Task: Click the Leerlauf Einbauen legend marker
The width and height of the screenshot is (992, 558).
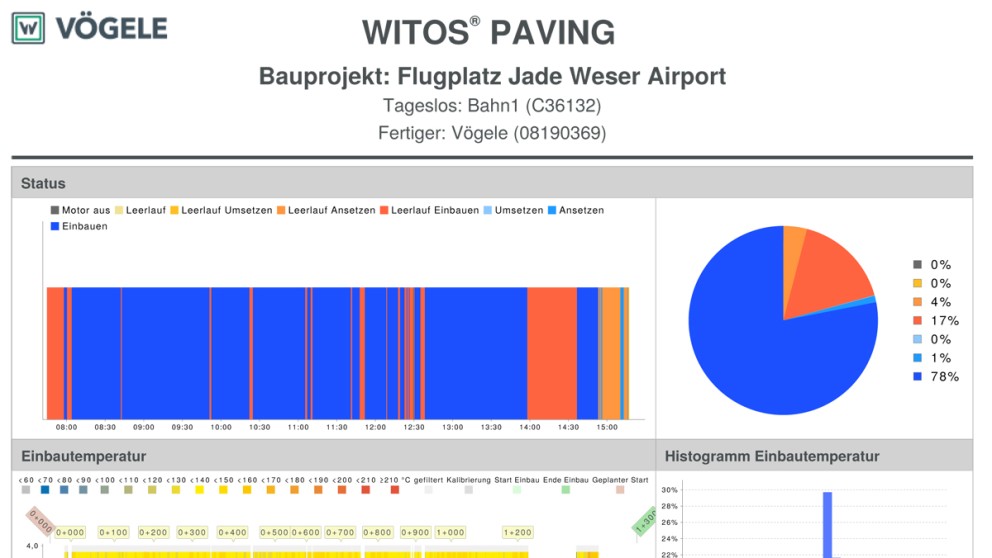Action: click(x=384, y=211)
